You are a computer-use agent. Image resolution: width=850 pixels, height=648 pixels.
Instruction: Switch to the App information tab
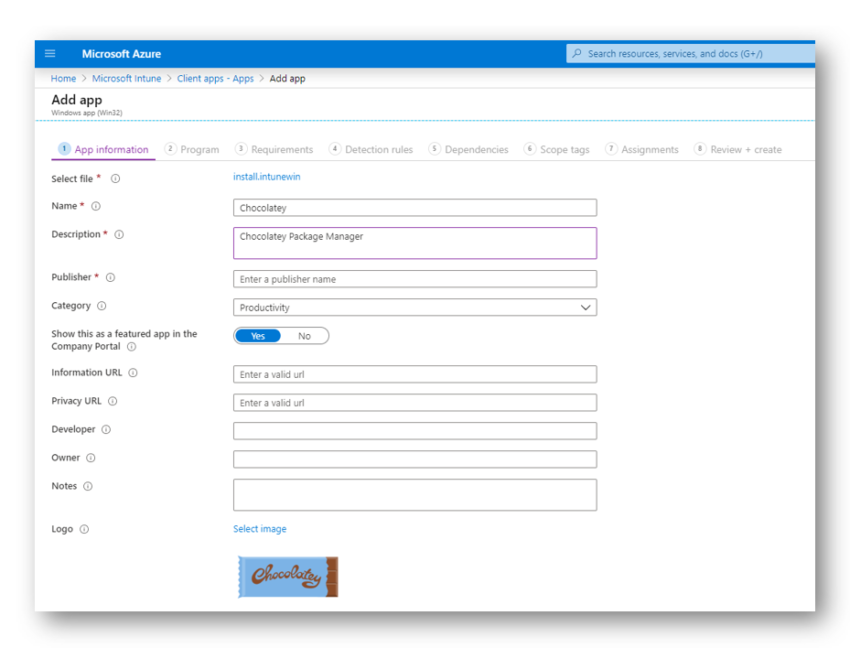click(x=103, y=149)
